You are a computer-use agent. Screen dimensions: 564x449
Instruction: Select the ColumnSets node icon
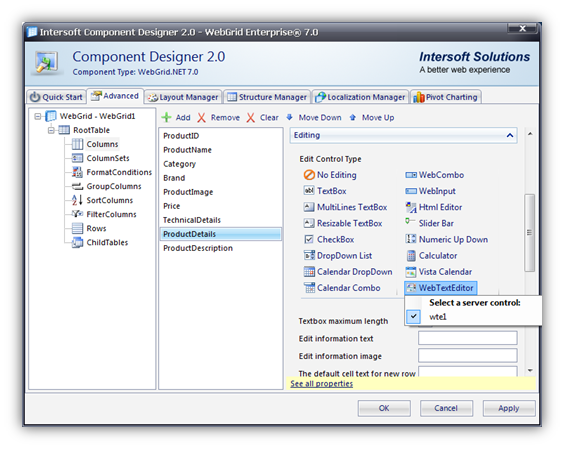(77, 158)
